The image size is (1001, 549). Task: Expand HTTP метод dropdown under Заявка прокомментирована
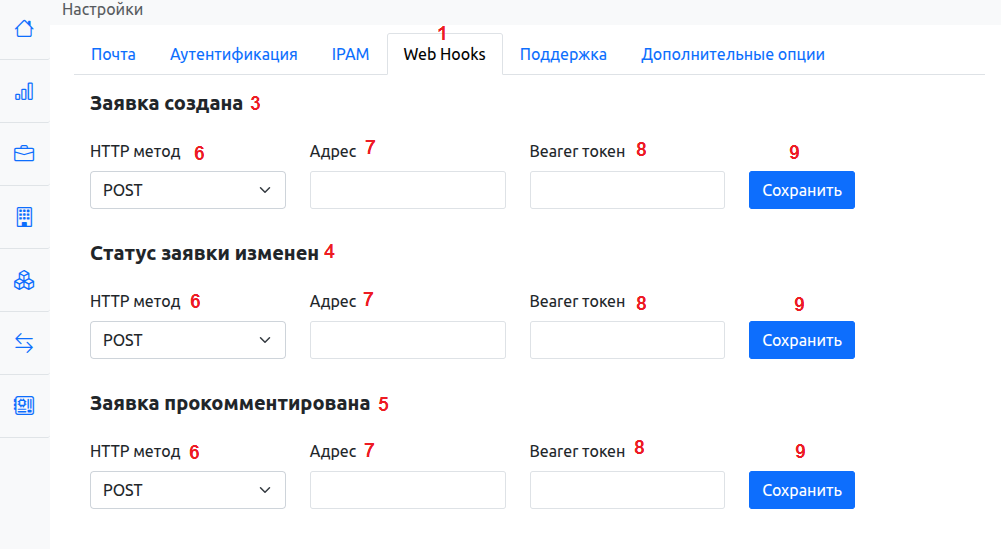click(x=188, y=490)
